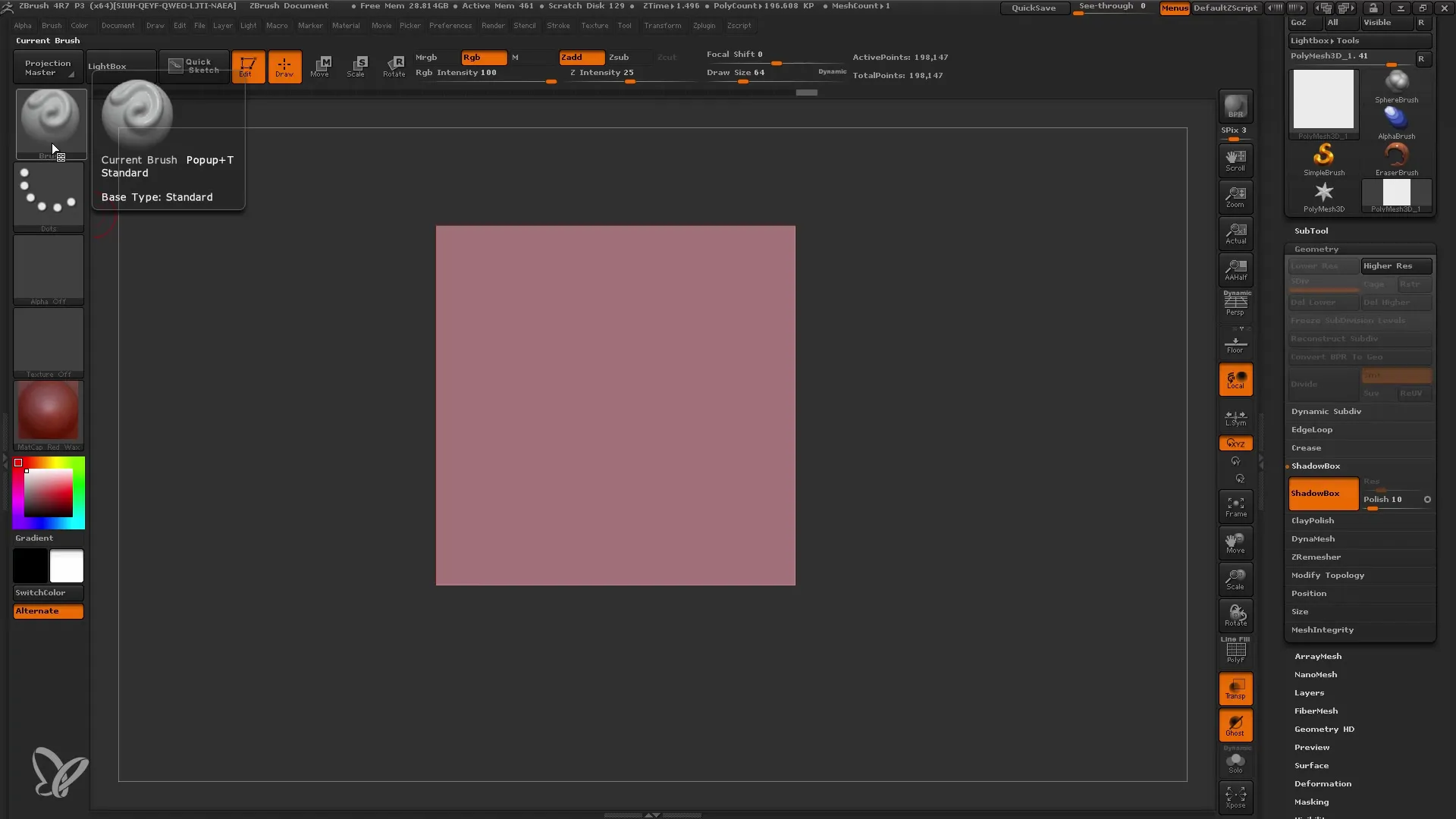The height and width of the screenshot is (819, 1456).
Task: Expand the Dynamic Subdiv options
Action: click(1326, 411)
